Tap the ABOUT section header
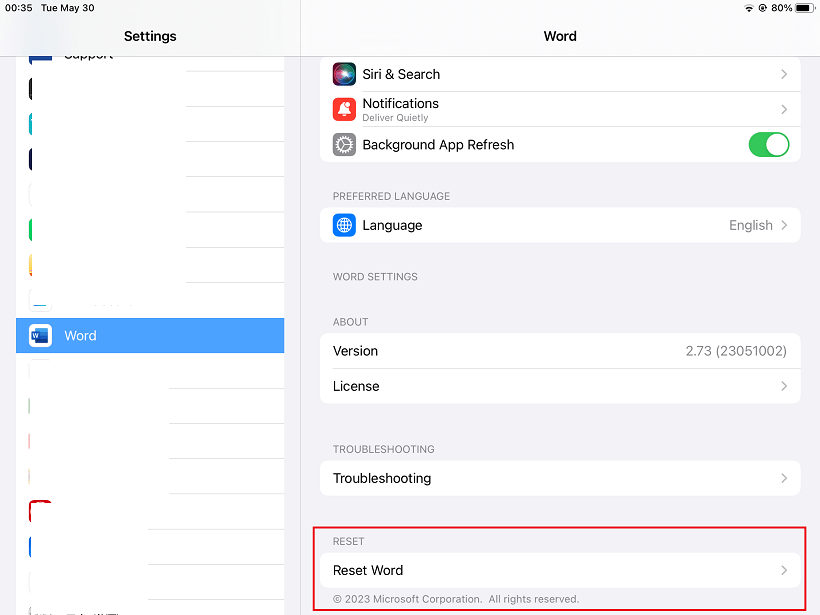This screenshot has height=615, width=820. pos(350,322)
